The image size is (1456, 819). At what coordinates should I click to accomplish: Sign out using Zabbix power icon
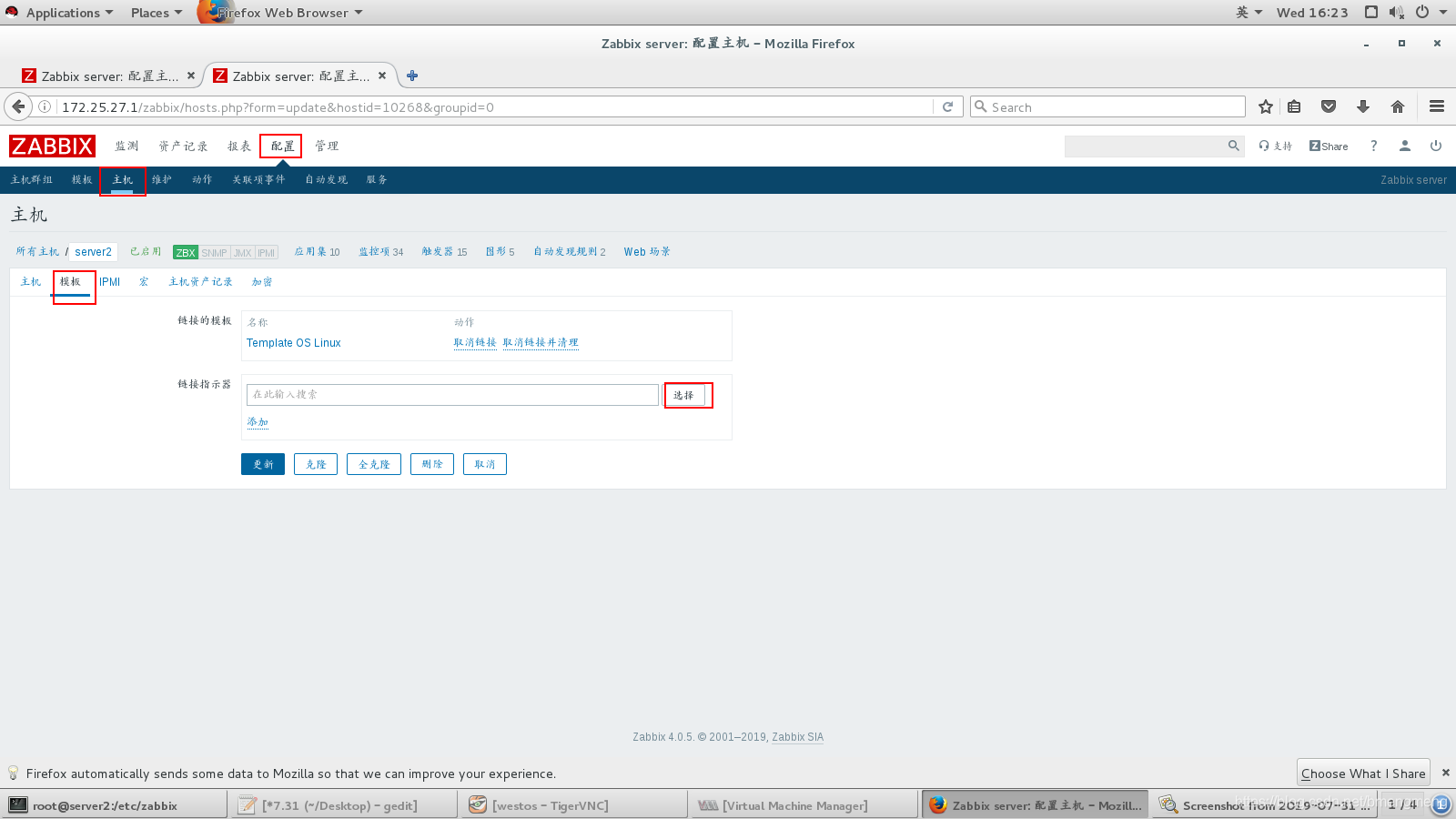pos(1436,146)
